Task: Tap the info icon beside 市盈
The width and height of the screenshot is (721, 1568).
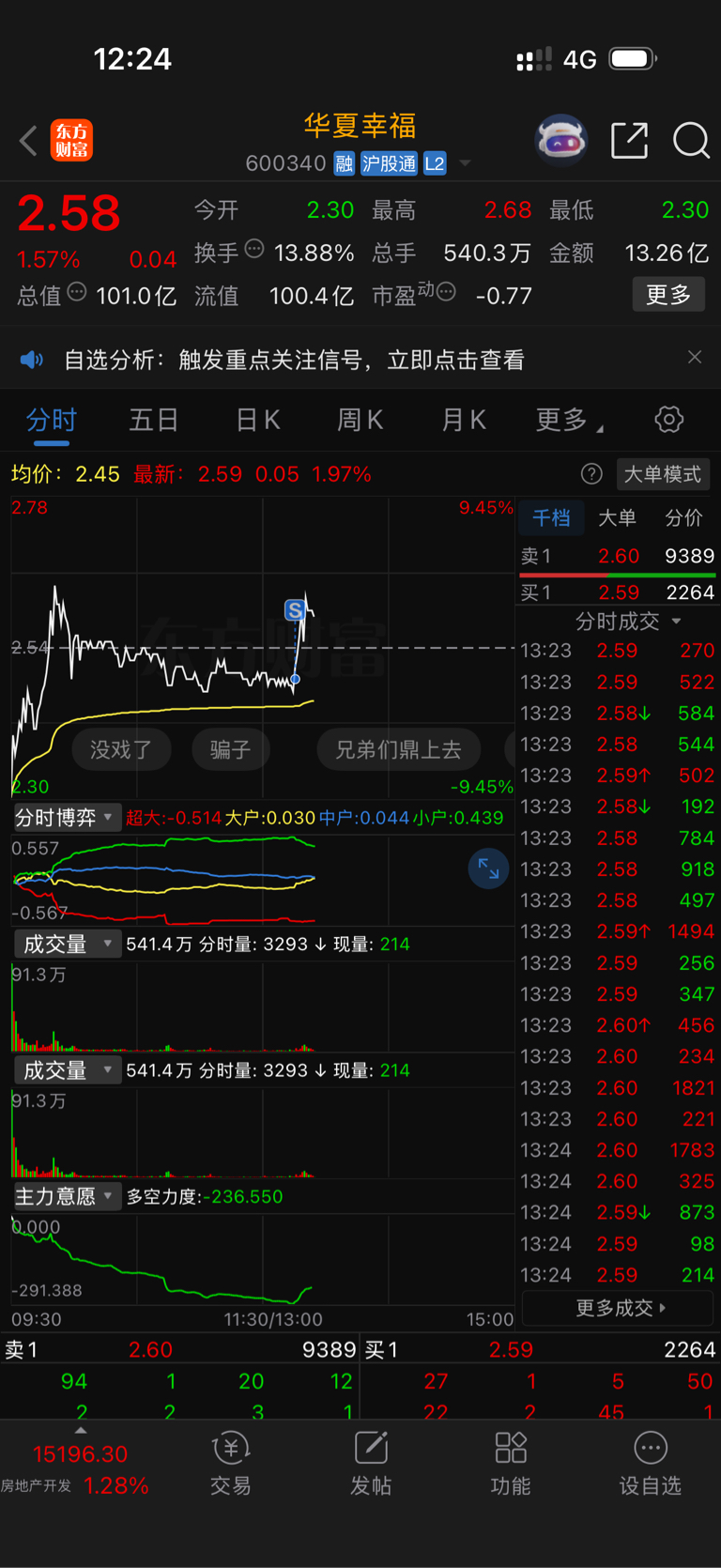Action: (x=447, y=292)
